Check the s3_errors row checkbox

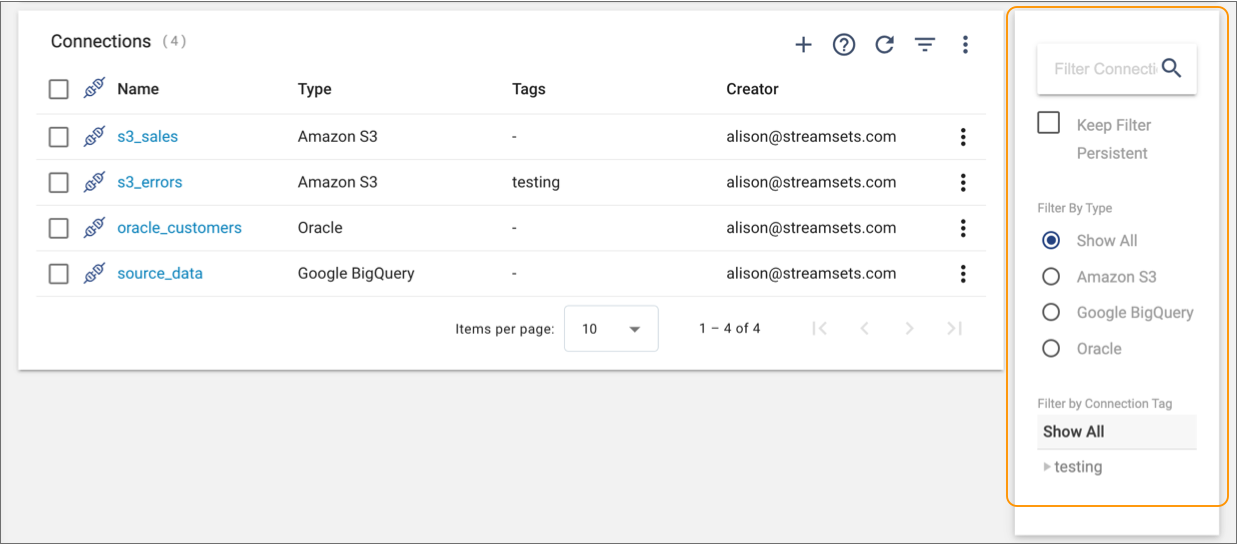click(x=59, y=182)
